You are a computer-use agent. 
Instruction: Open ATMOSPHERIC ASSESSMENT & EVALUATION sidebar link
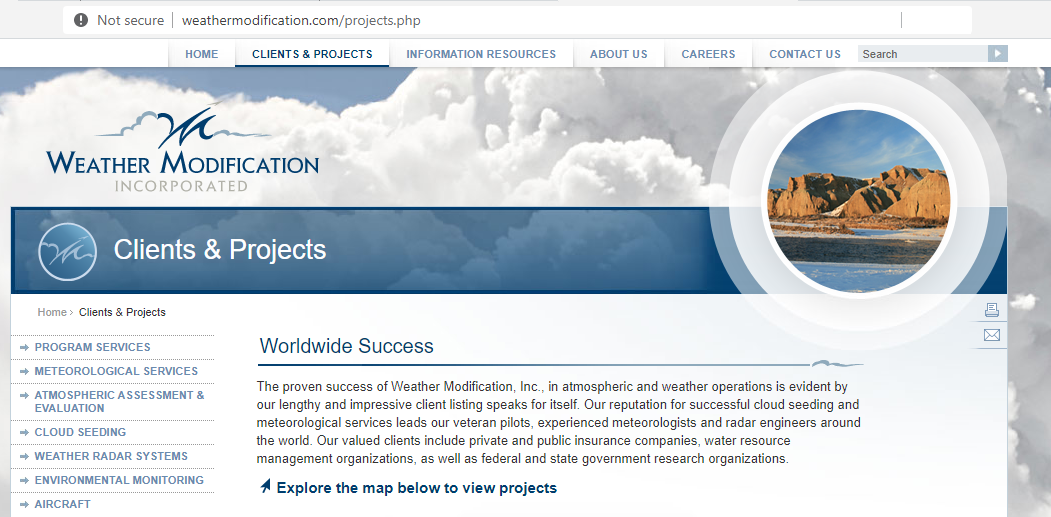[x=119, y=402]
